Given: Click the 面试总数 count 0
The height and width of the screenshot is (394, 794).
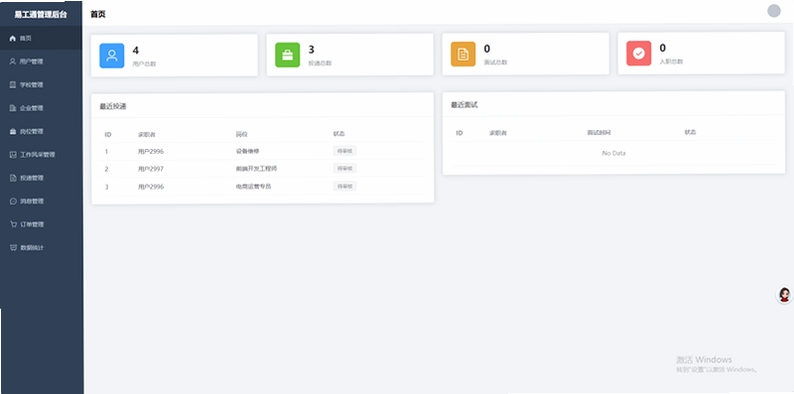Looking at the screenshot, I should [487, 49].
